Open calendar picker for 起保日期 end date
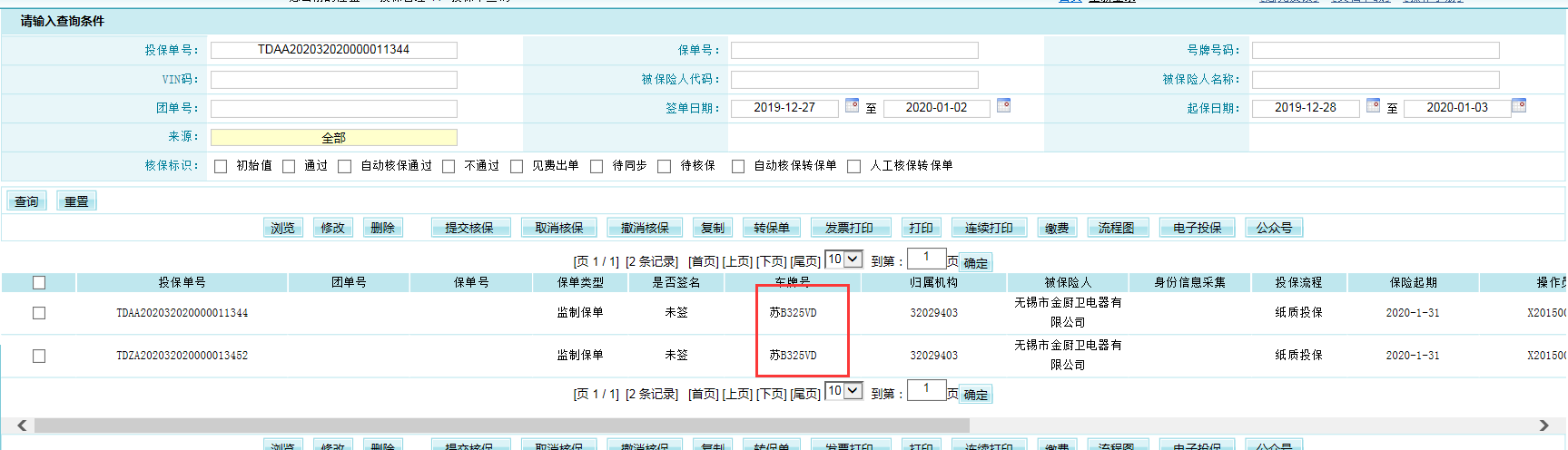Viewport: 1568px width, 450px height. click(1518, 105)
